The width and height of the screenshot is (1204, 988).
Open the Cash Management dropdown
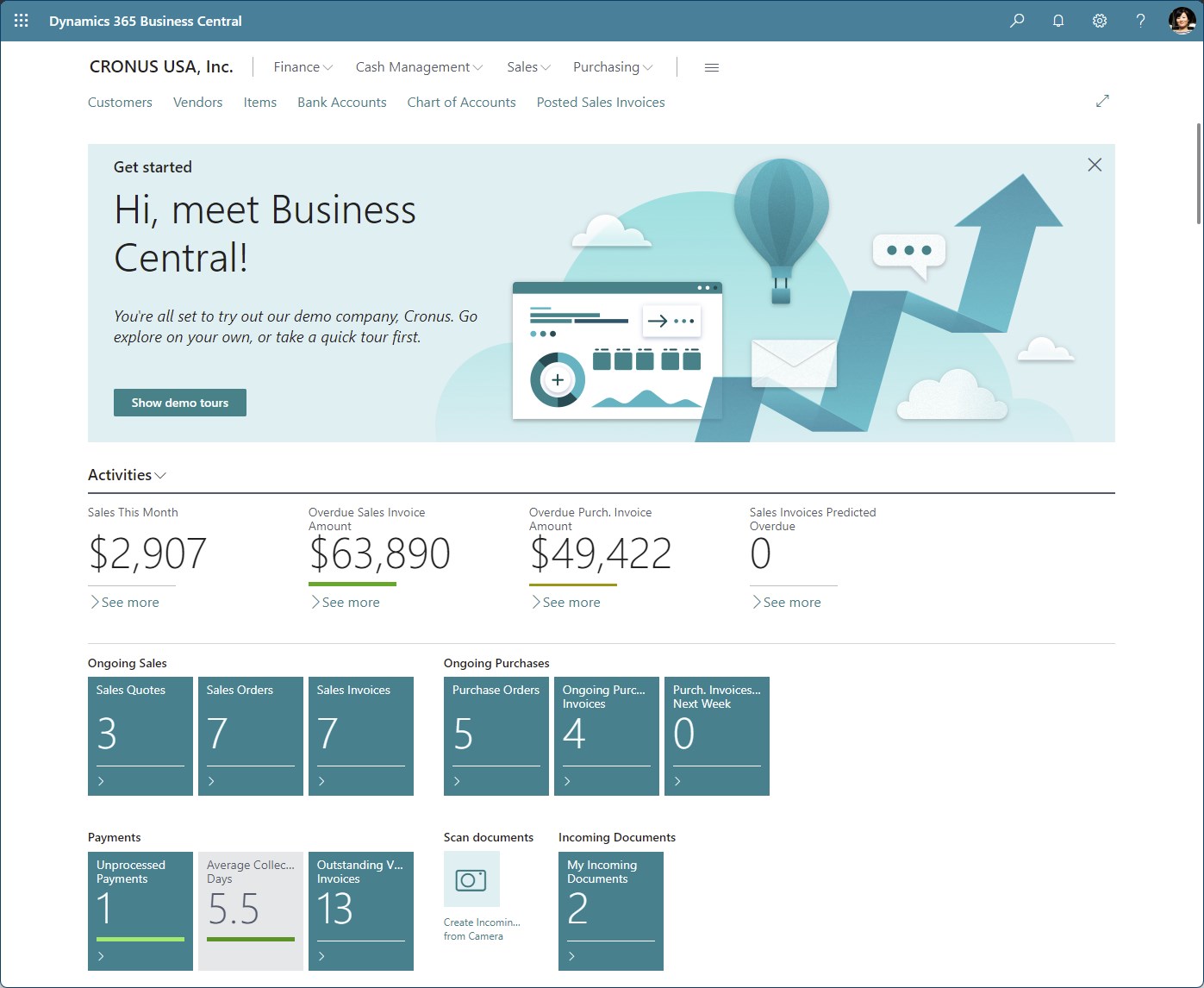(418, 66)
